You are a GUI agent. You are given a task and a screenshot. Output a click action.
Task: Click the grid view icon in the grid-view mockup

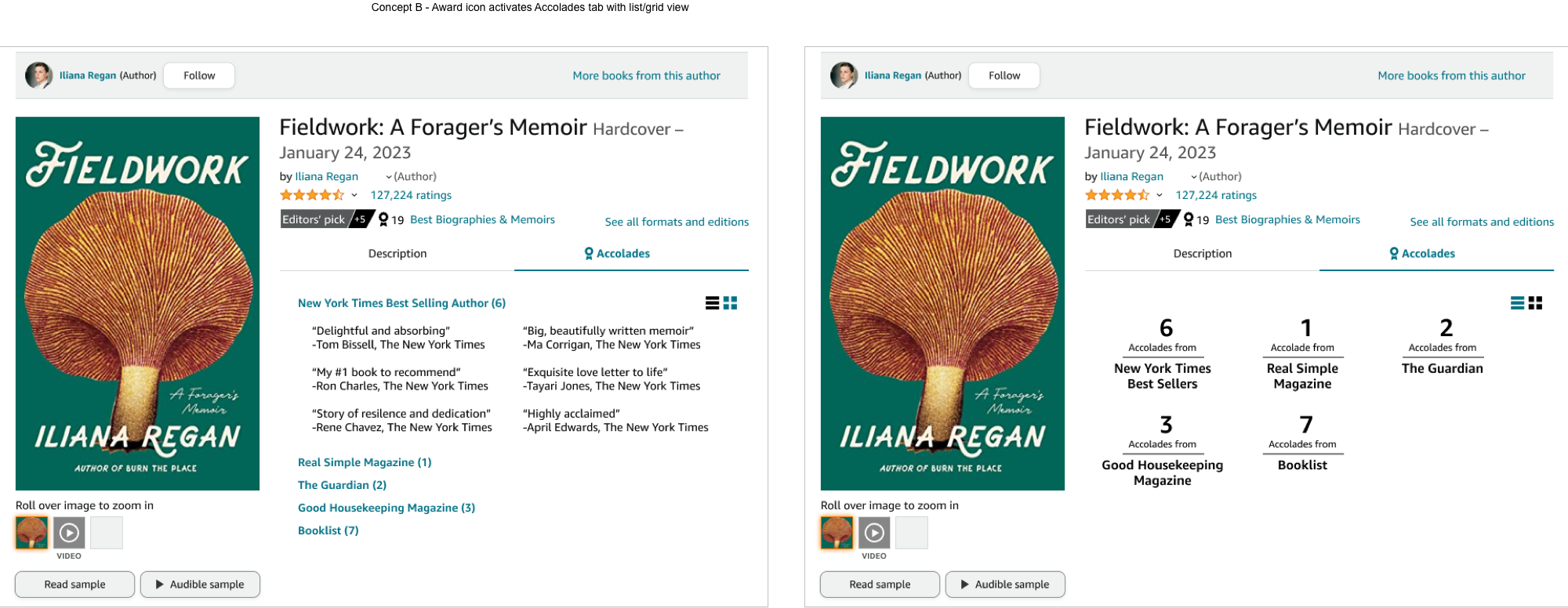click(x=1535, y=303)
